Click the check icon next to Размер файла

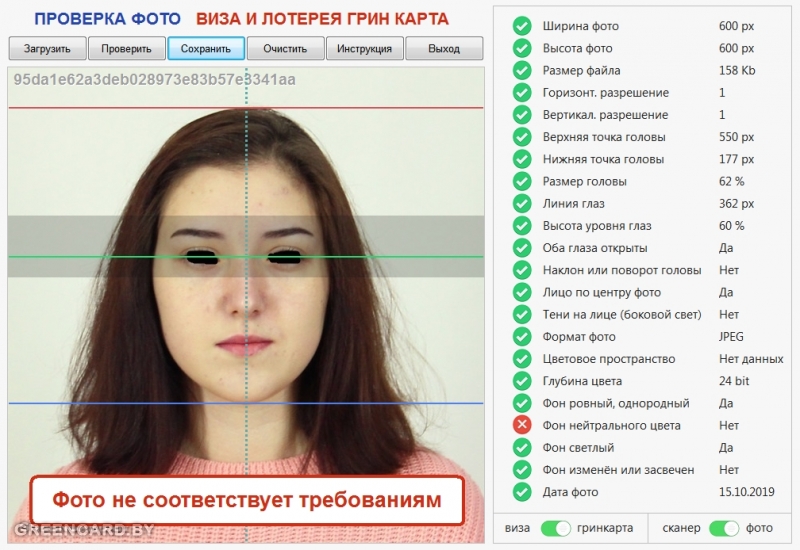[x=522, y=70]
